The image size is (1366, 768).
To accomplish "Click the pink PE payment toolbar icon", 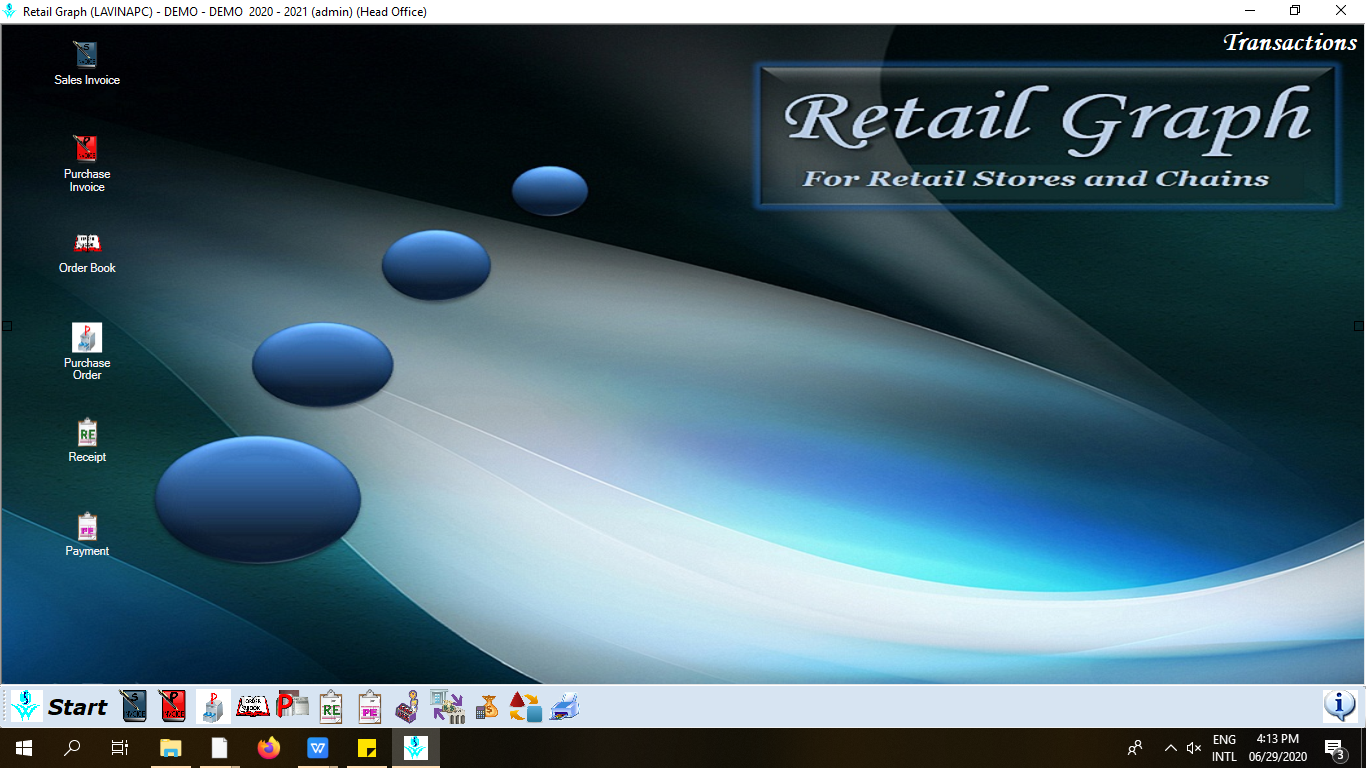I will (x=370, y=706).
